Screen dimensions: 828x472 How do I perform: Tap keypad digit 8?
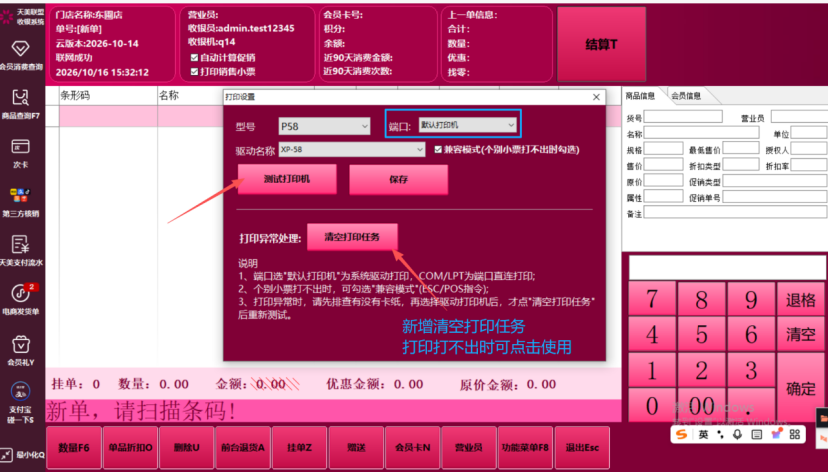pos(701,299)
